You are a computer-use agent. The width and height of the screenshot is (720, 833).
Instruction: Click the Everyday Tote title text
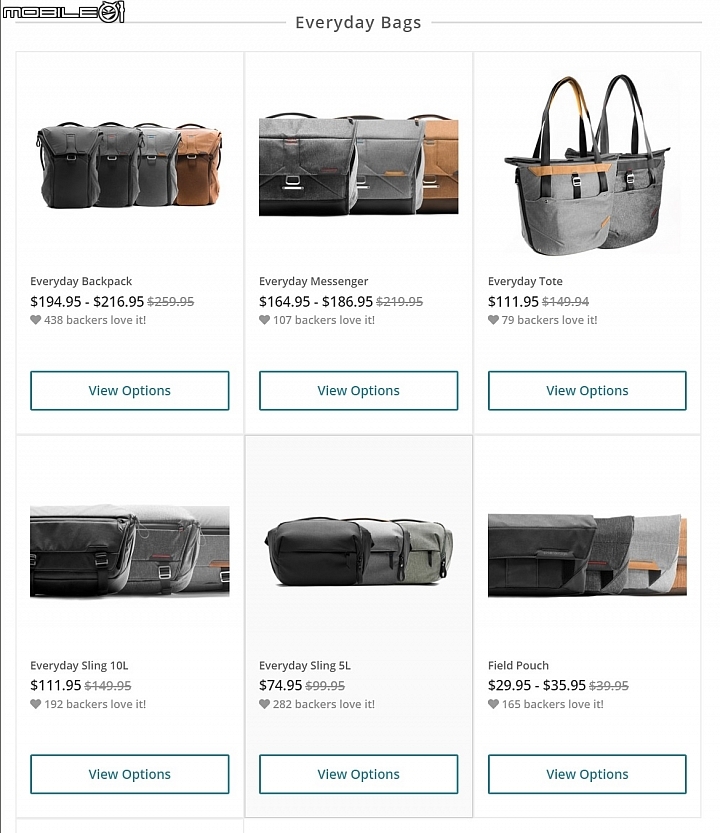click(x=525, y=281)
